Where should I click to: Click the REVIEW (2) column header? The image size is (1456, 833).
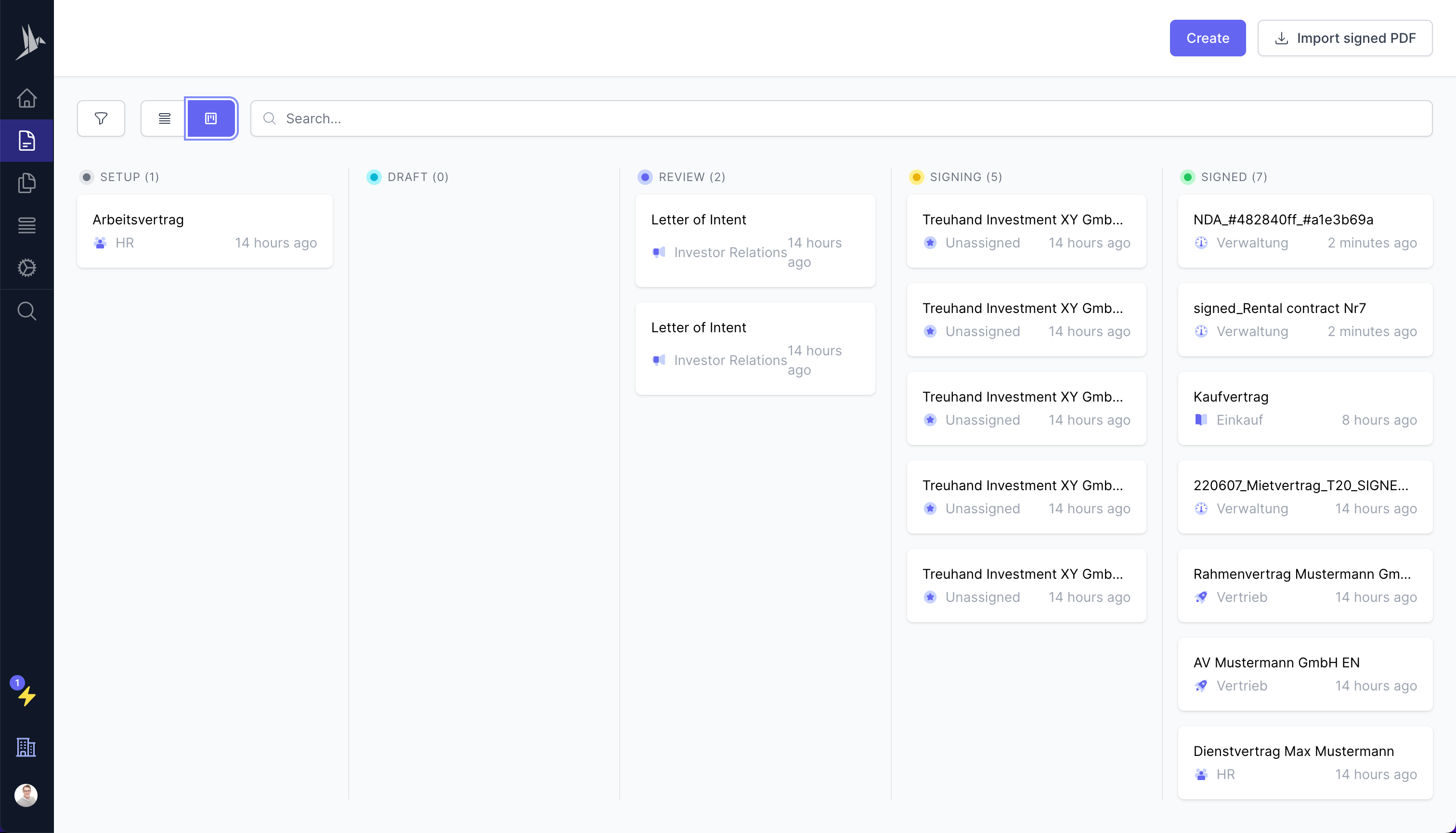(x=691, y=177)
